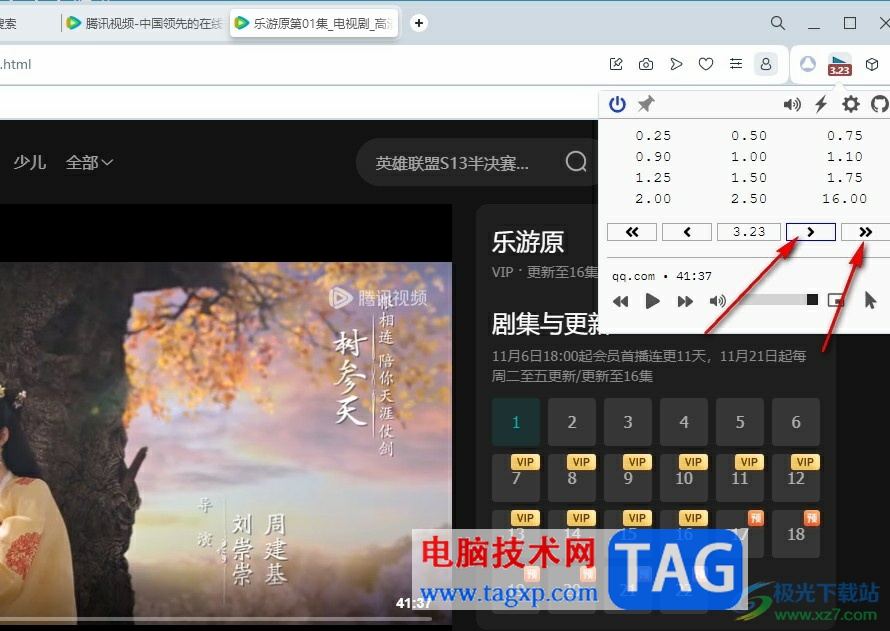The height and width of the screenshot is (631, 890).
Task: Open the user account icon
Action: (x=766, y=64)
